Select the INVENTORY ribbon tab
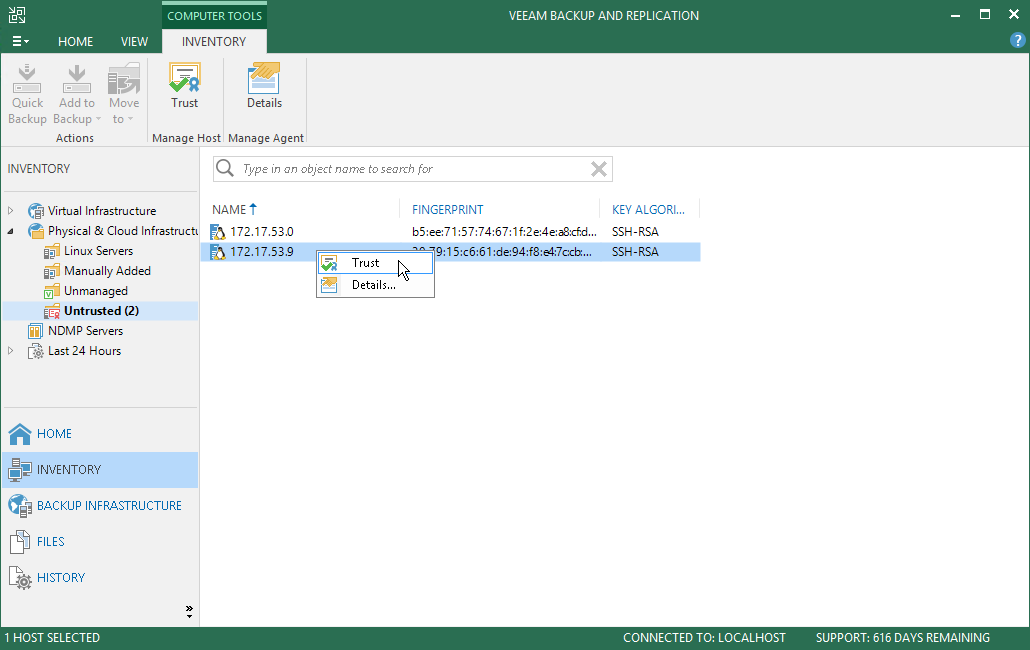This screenshot has height=650, width=1030. 214,41
